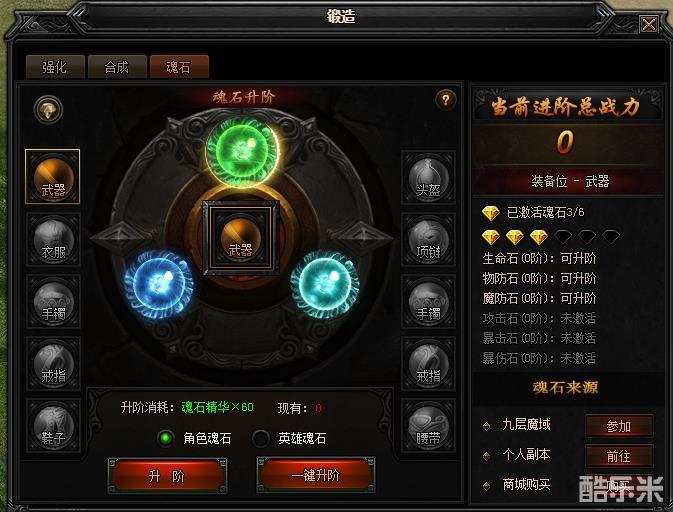Select the 鞋子 equipment slot

point(53,425)
